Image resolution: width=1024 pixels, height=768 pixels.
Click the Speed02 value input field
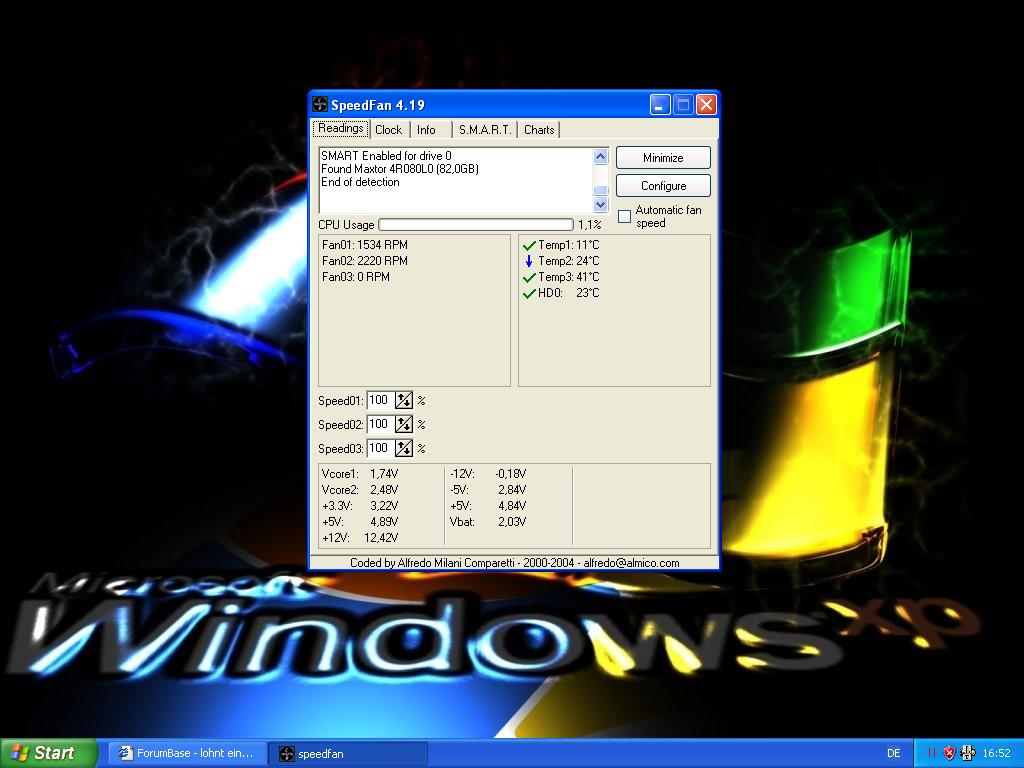(x=381, y=424)
